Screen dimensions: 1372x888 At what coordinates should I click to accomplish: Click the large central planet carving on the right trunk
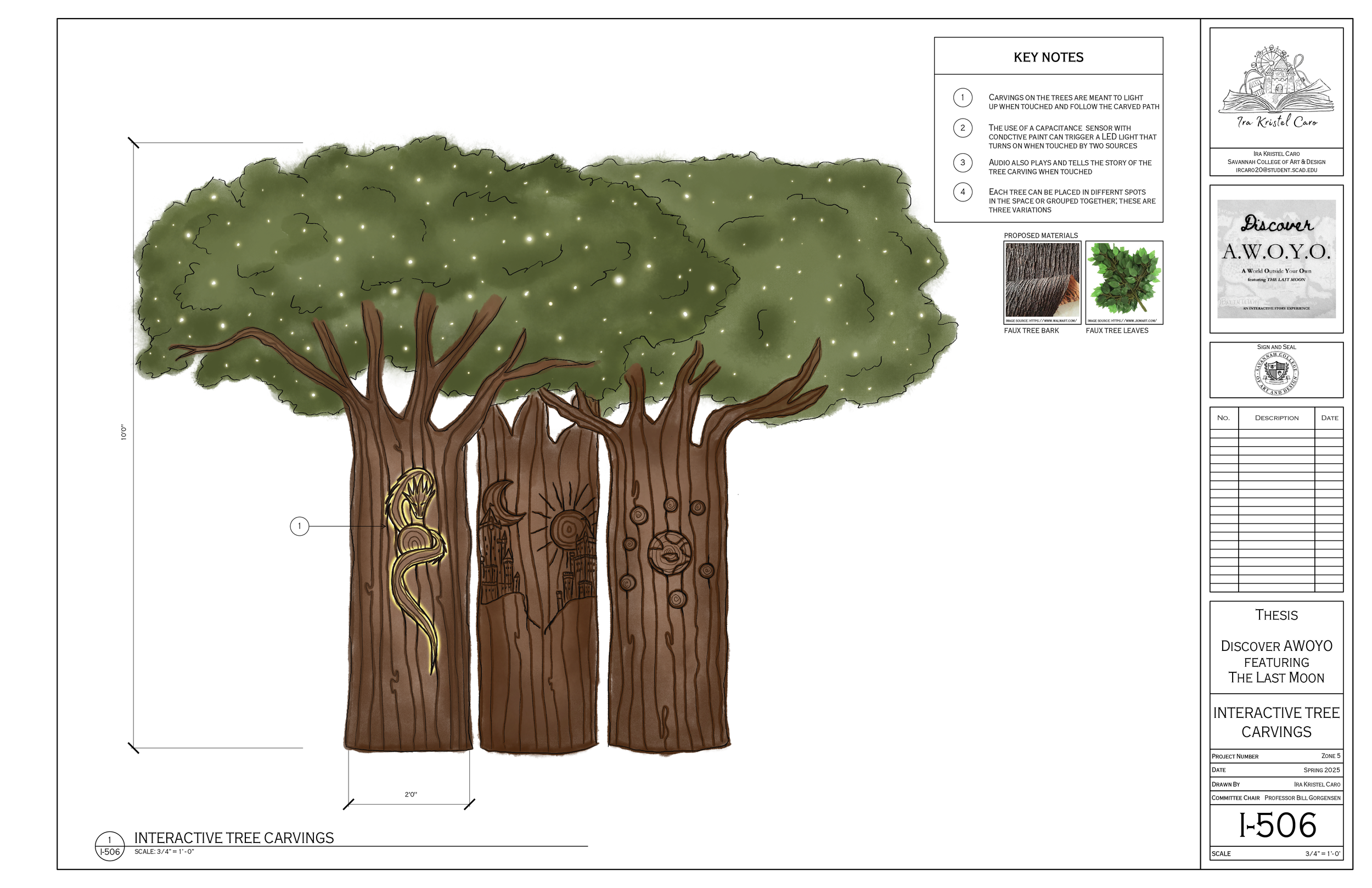[670, 553]
